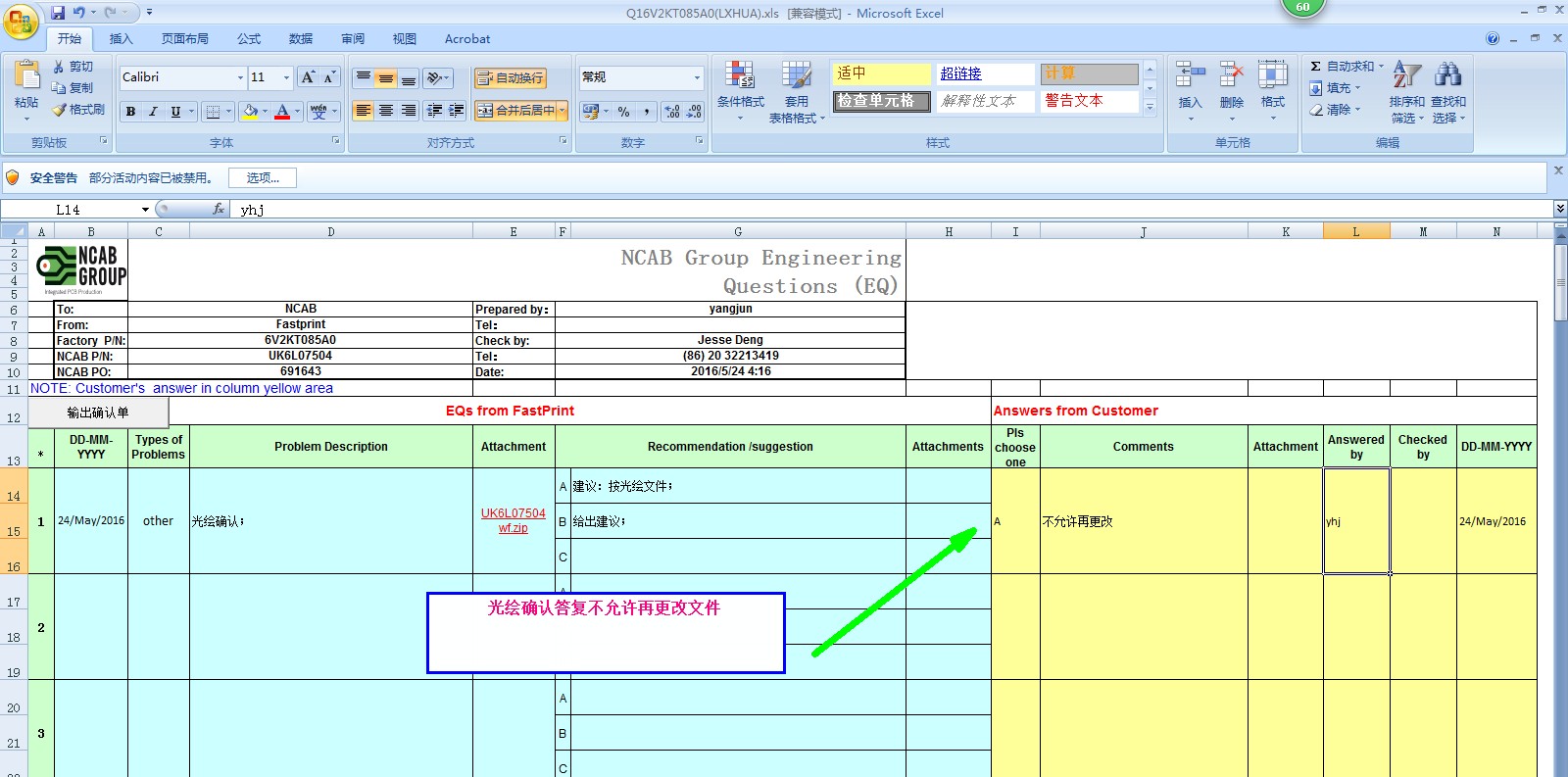
Task: Save the workbook from quick access toolbar
Action: point(58,13)
